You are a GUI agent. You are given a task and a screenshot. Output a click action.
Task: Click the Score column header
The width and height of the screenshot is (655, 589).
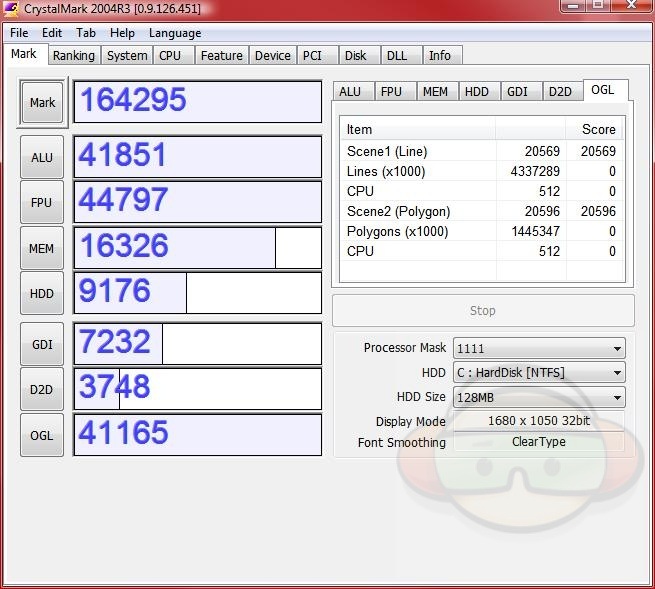point(598,129)
